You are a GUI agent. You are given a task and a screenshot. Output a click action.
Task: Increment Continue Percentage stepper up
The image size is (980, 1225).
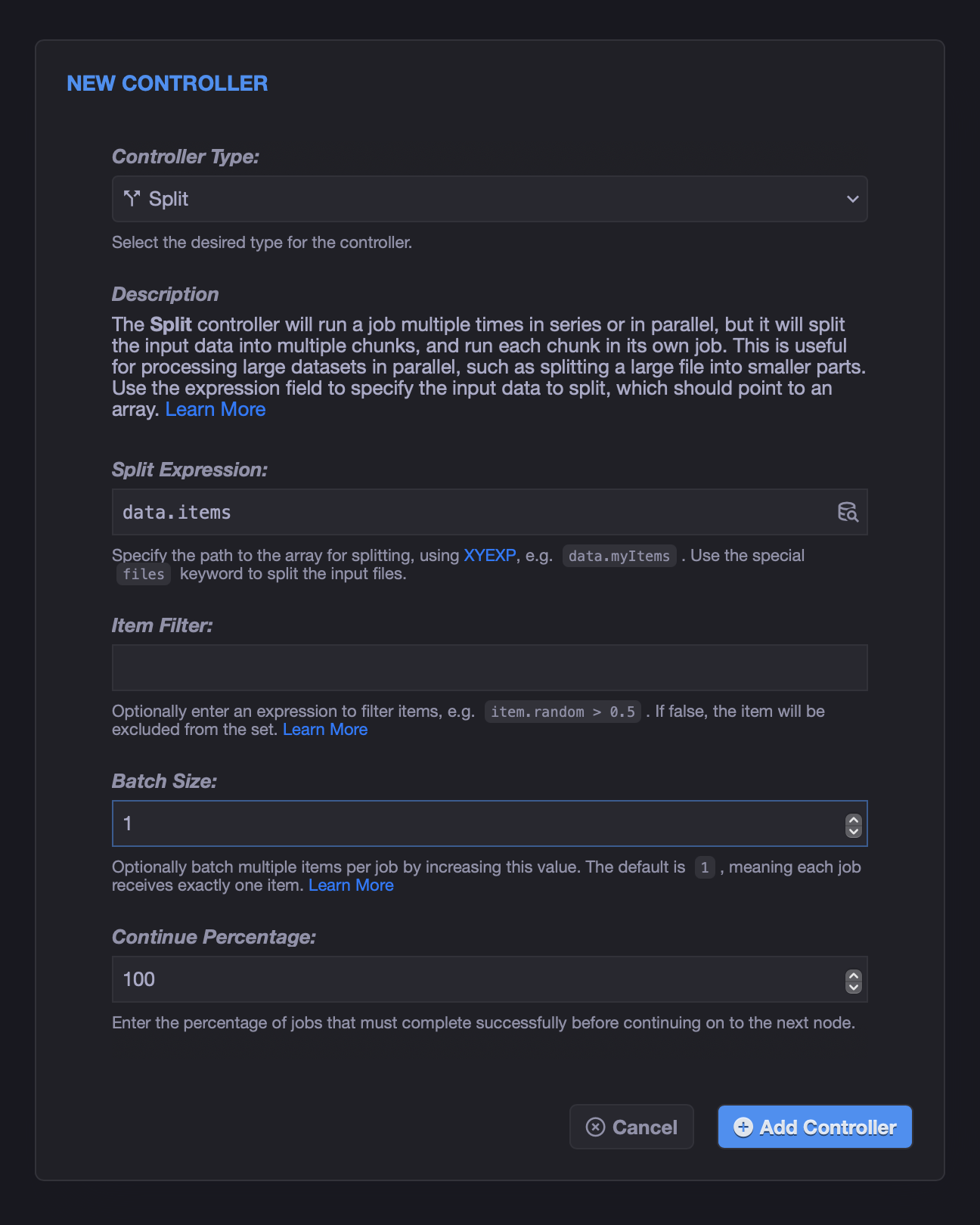(854, 975)
